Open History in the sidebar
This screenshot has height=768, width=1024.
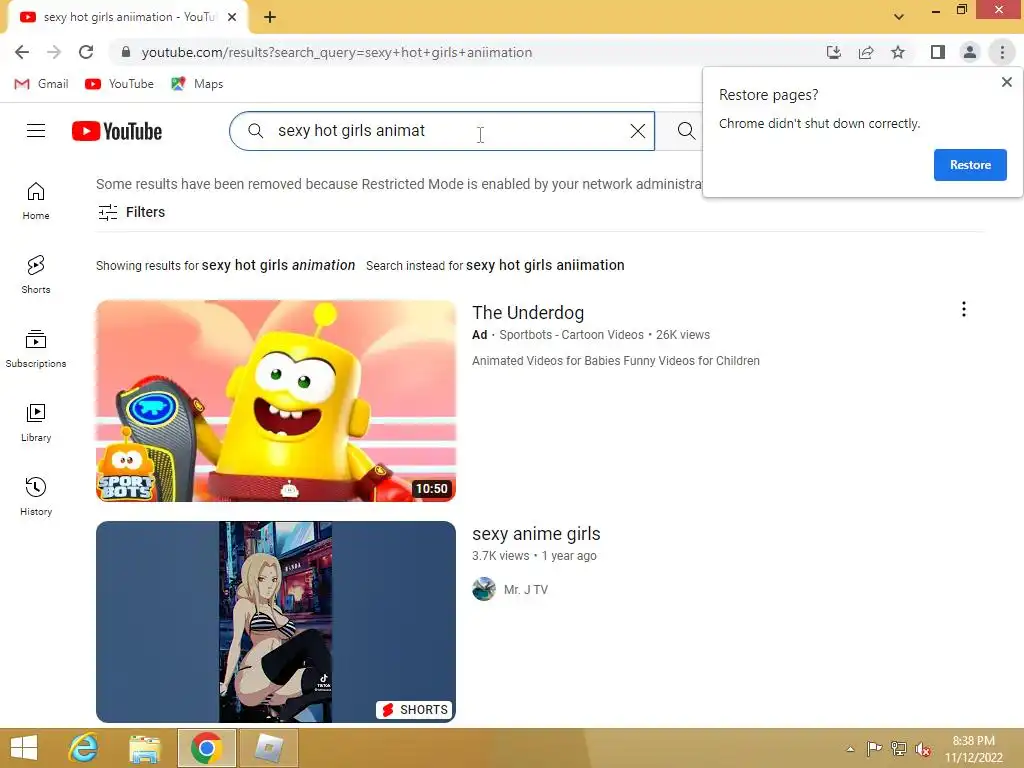coord(36,496)
